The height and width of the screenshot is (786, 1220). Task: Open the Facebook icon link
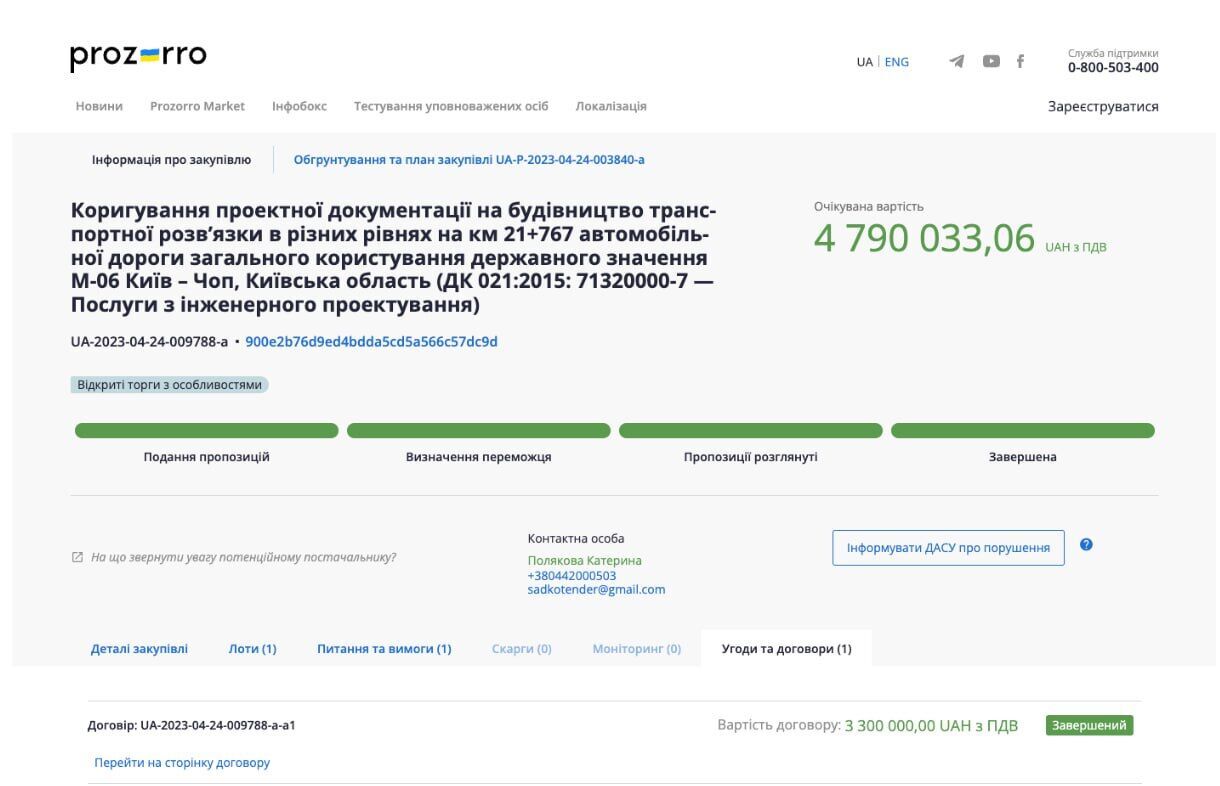[1020, 61]
